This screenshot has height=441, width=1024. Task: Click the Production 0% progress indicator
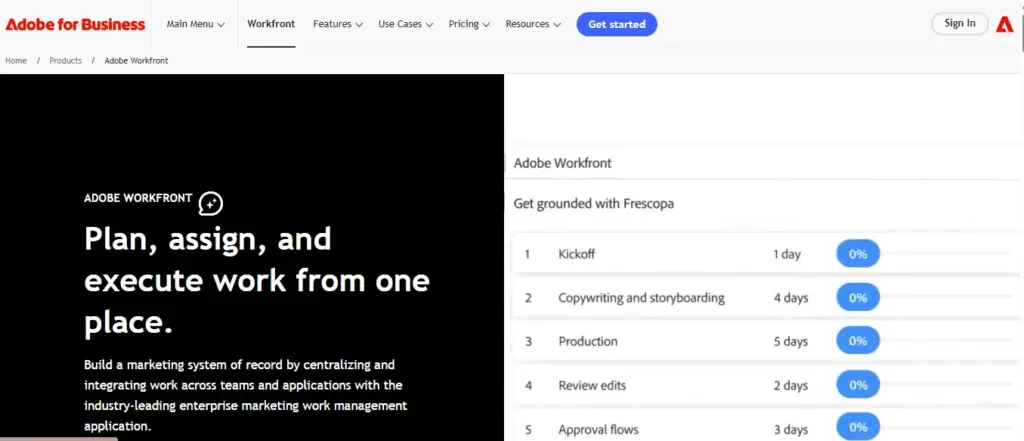(x=857, y=341)
